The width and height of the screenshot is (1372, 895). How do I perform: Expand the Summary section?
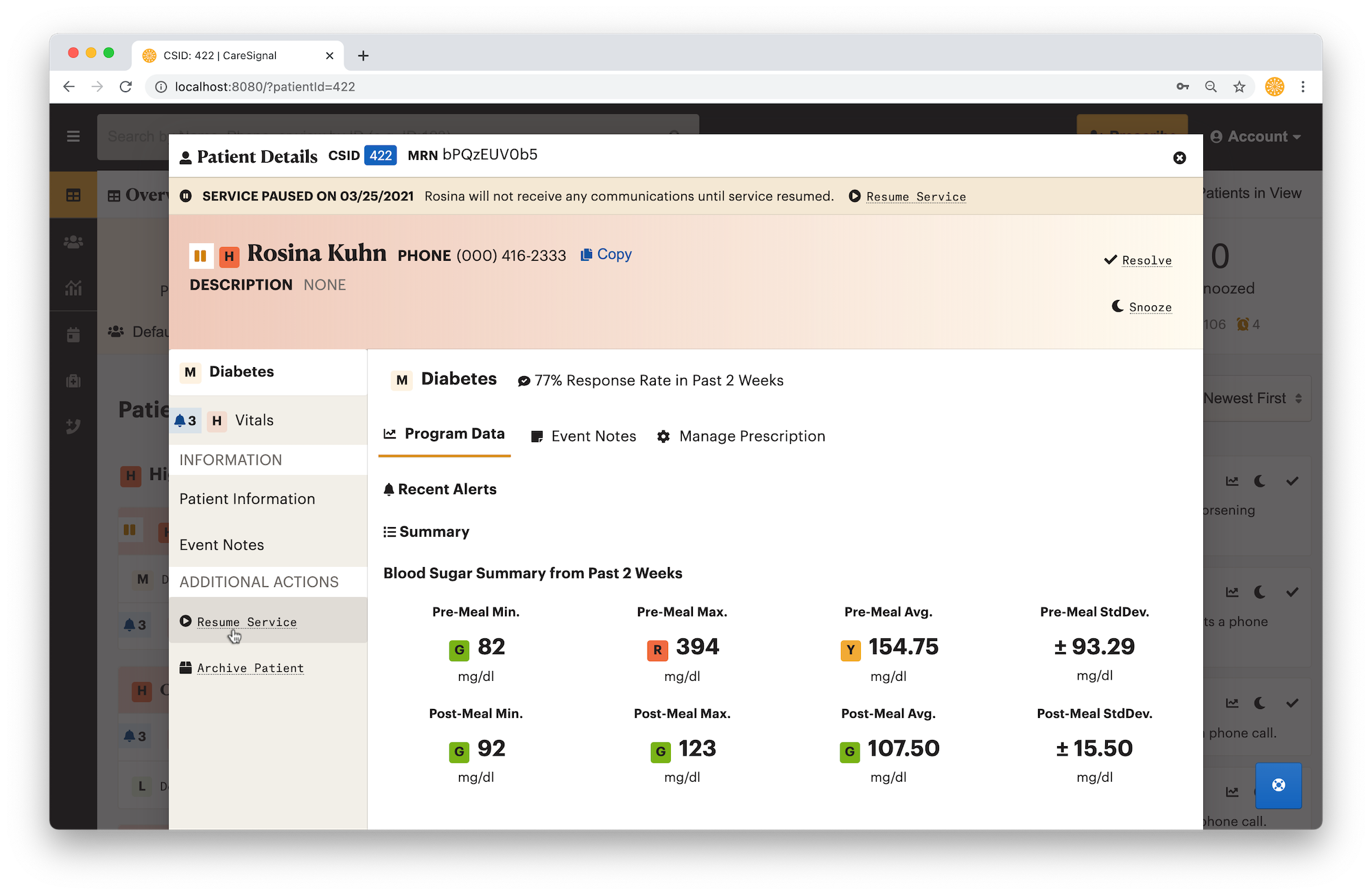pyautogui.click(x=426, y=532)
